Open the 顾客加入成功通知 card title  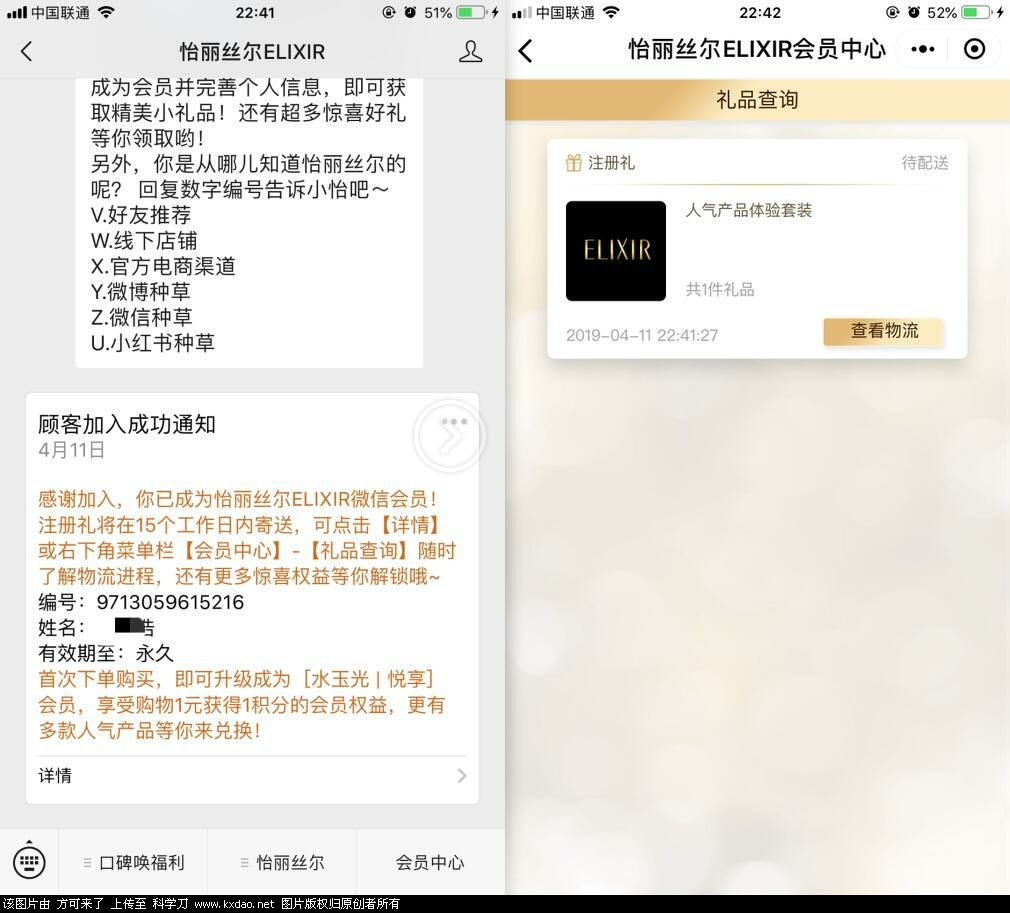click(127, 424)
